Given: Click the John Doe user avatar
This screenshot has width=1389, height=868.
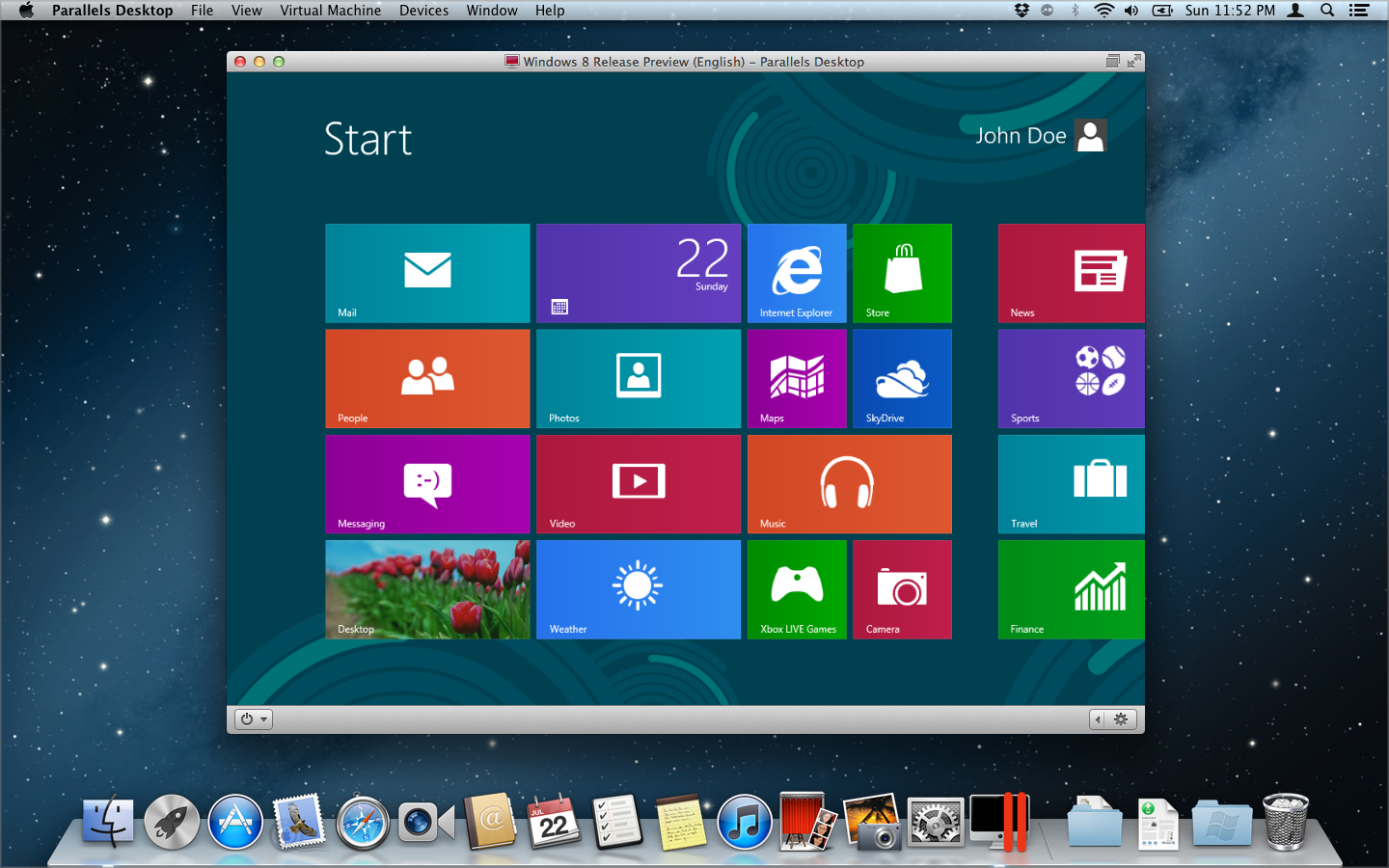Looking at the screenshot, I should [x=1091, y=136].
